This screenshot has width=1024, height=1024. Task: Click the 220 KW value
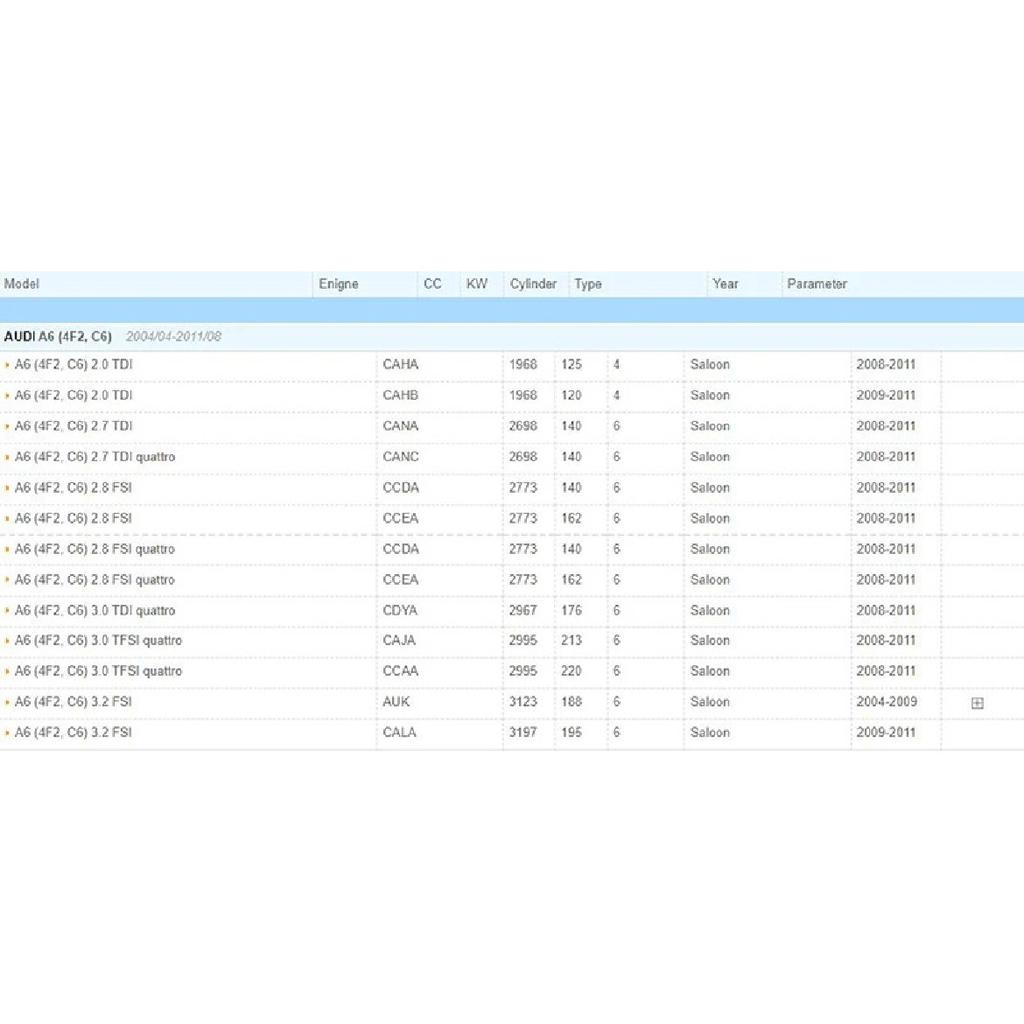click(x=571, y=671)
